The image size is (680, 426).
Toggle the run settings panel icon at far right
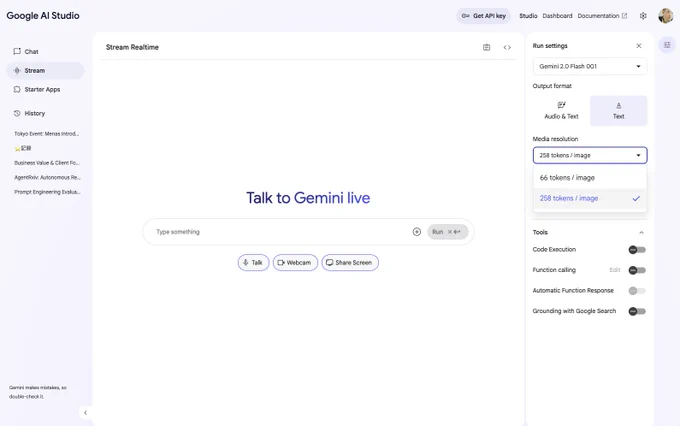point(667,45)
